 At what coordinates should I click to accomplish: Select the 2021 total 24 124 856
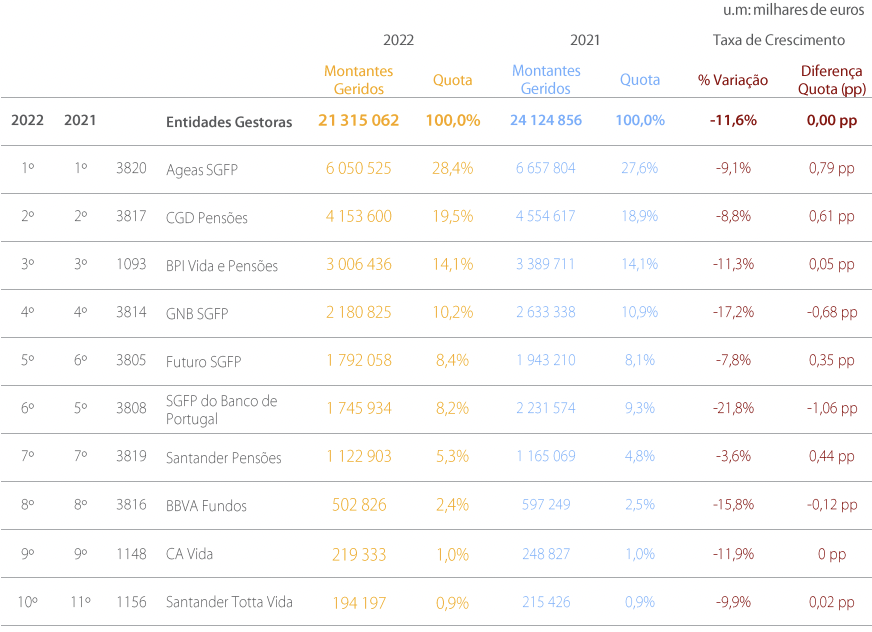(546, 120)
